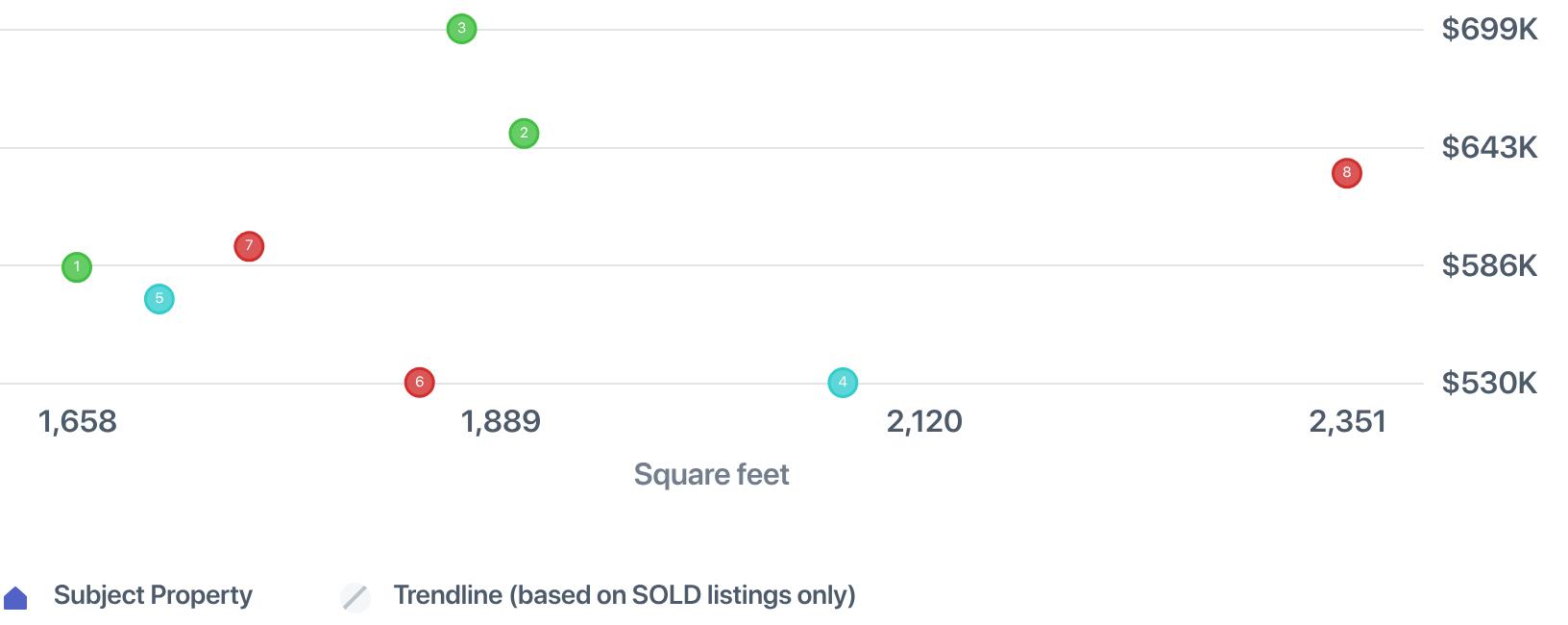
Task: Select green data point number 2
Action: point(524,134)
